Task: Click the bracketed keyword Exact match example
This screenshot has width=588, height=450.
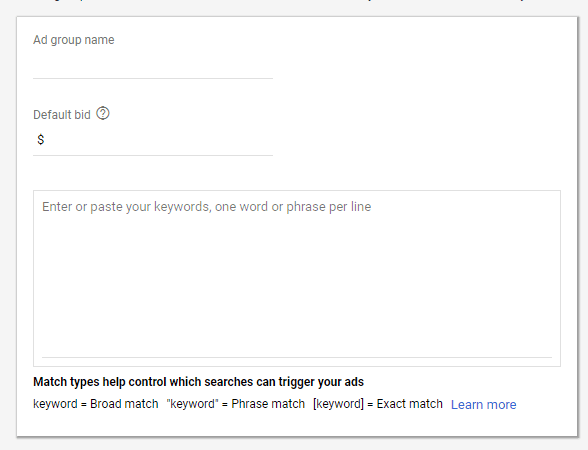Action: pos(378,404)
